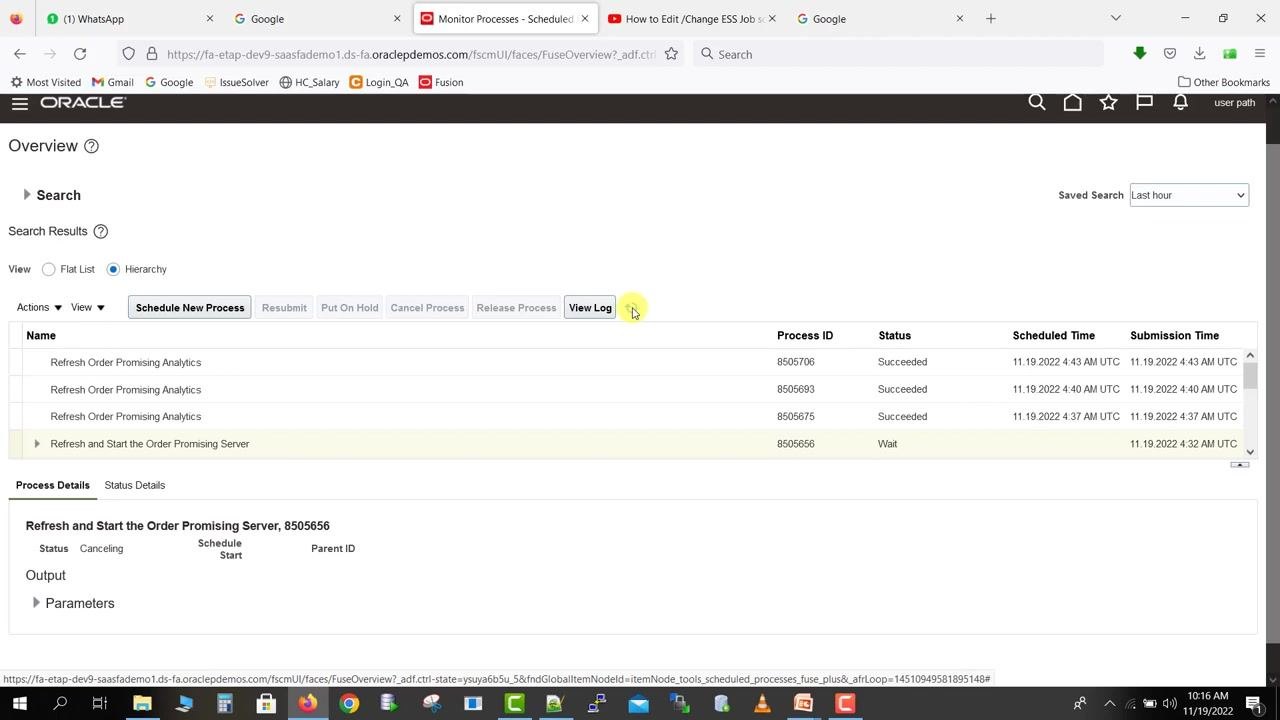Click the results table vertical scrollbar thumb

[1250, 376]
